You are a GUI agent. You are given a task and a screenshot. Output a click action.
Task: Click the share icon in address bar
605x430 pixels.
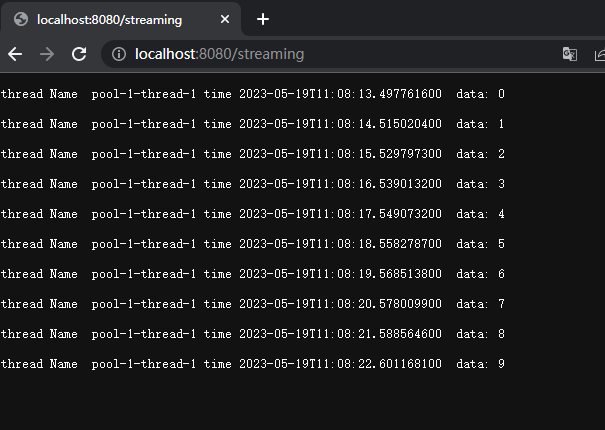[600, 54]
